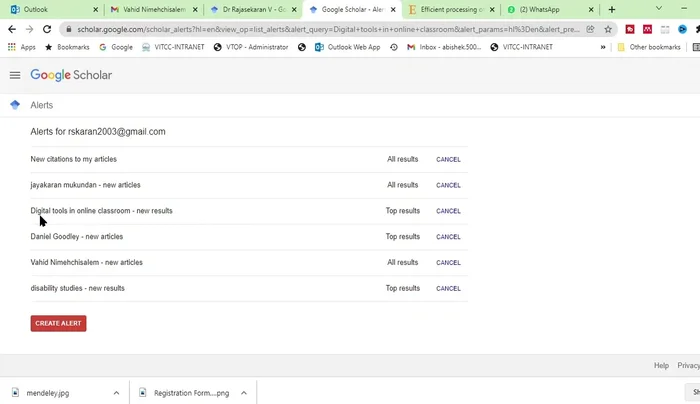Bookmark this page with the star icon
The width and height of the screenshot is (700, 404).
(607, 29)
